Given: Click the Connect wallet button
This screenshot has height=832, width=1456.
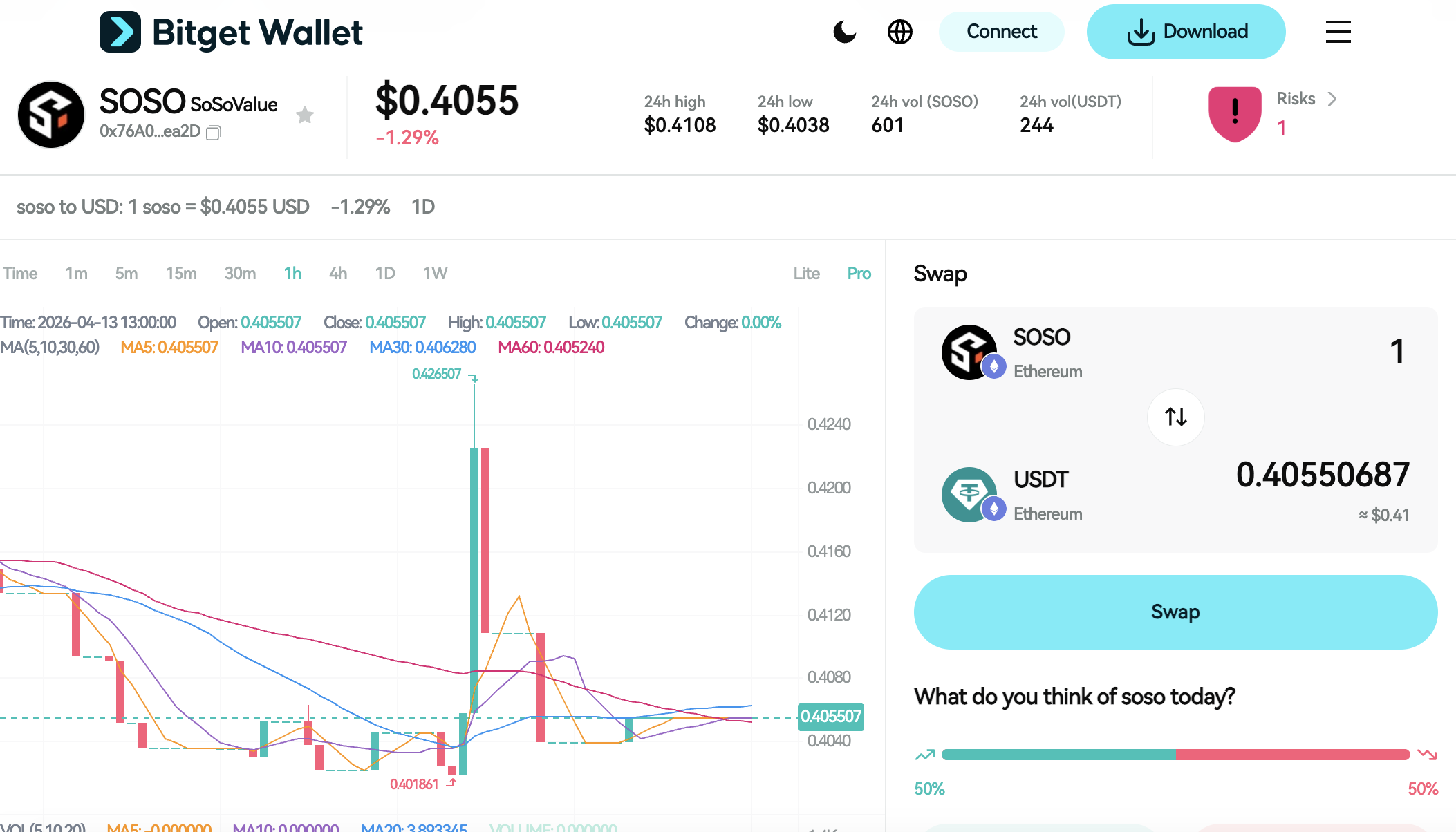Looking at the screenshot, I should [x=1001, y=32].
